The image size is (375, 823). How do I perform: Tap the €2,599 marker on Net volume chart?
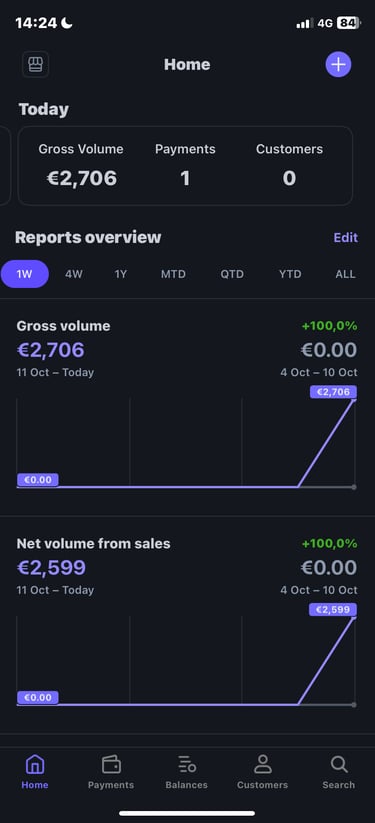333,609
